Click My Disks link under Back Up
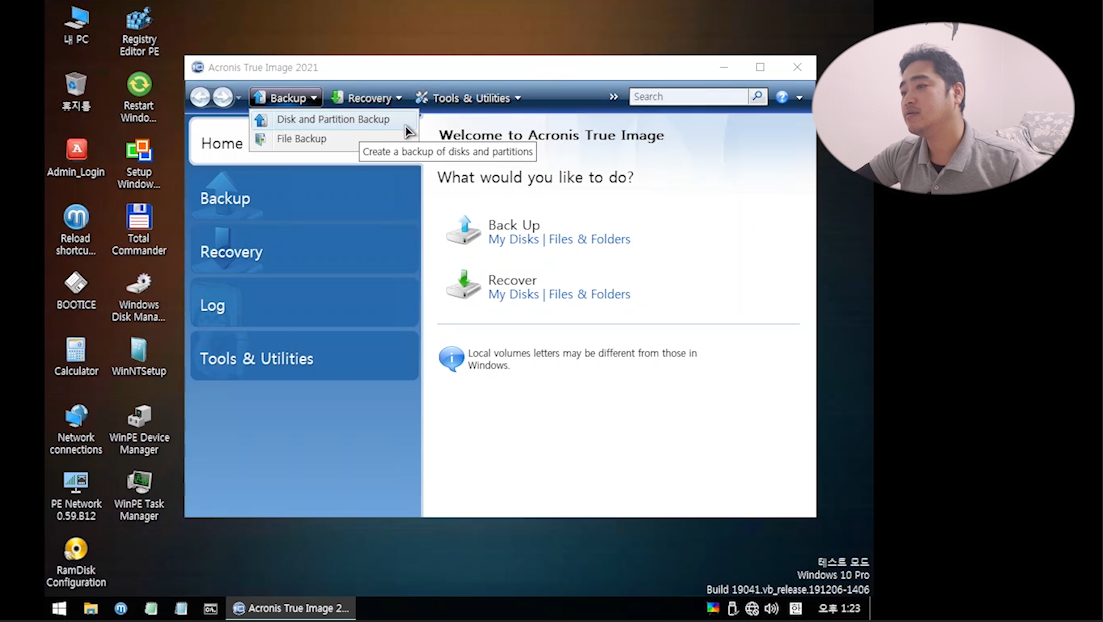1103x622 pixels. (x=514, y=239)
